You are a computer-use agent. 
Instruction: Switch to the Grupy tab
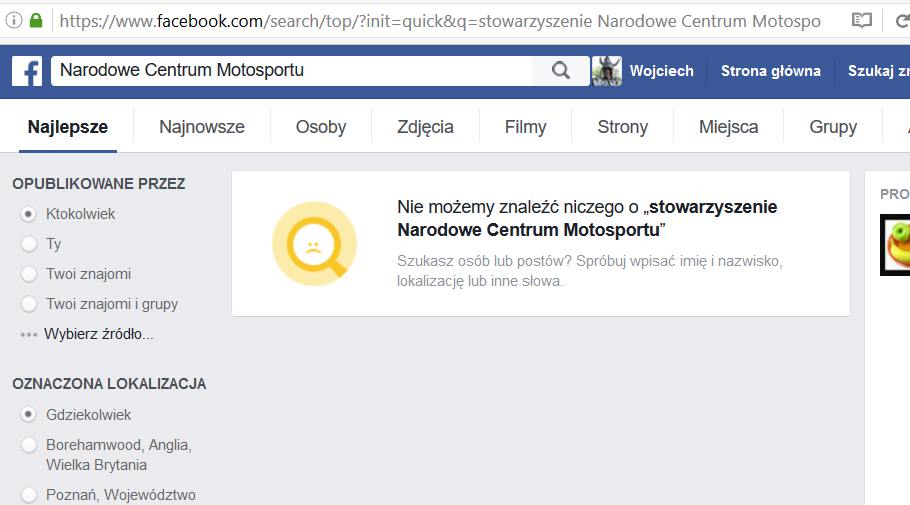pyautogui.click(x=833, y=127)
